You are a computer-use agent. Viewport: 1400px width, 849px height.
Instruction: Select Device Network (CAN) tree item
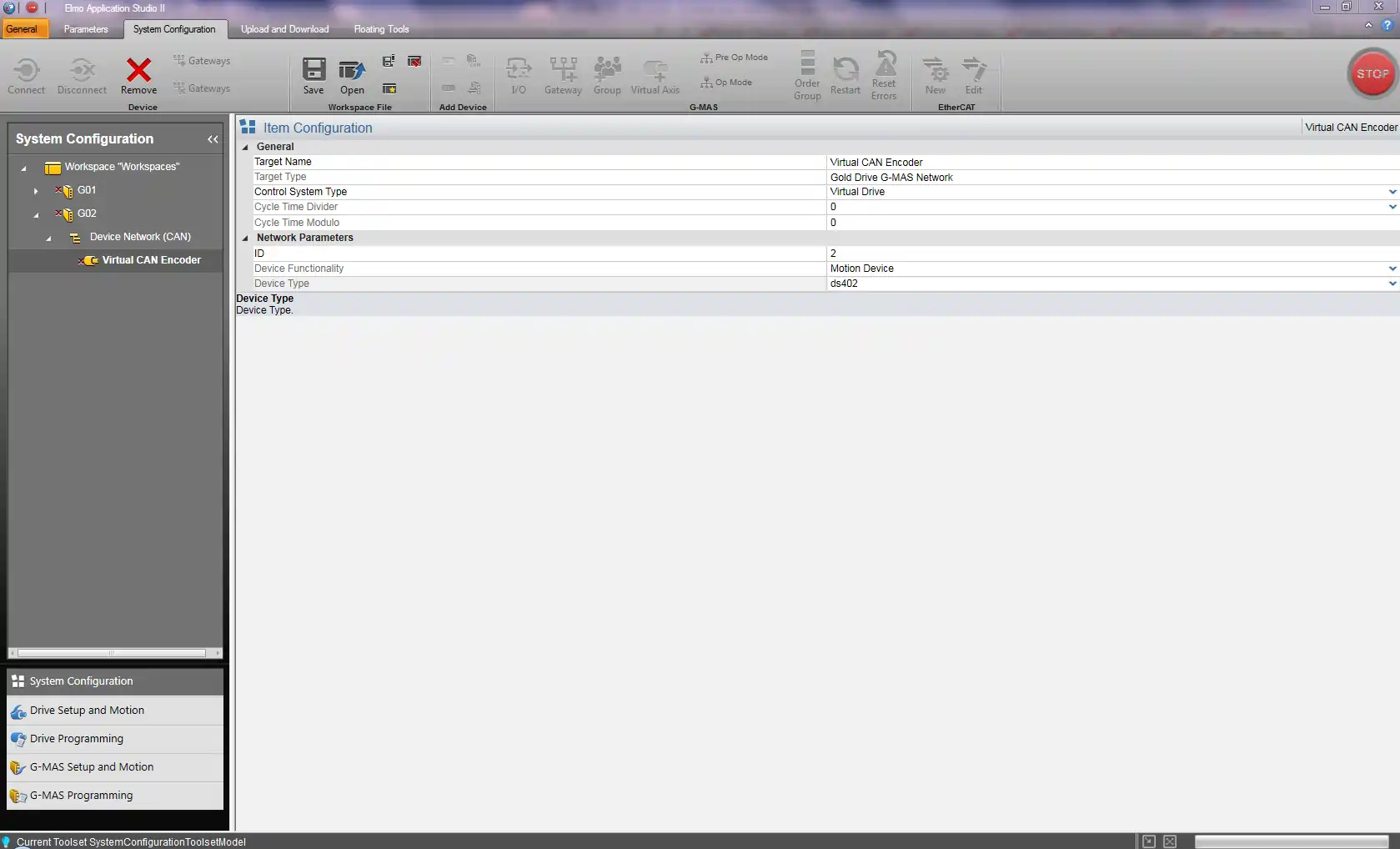[140, 237]
